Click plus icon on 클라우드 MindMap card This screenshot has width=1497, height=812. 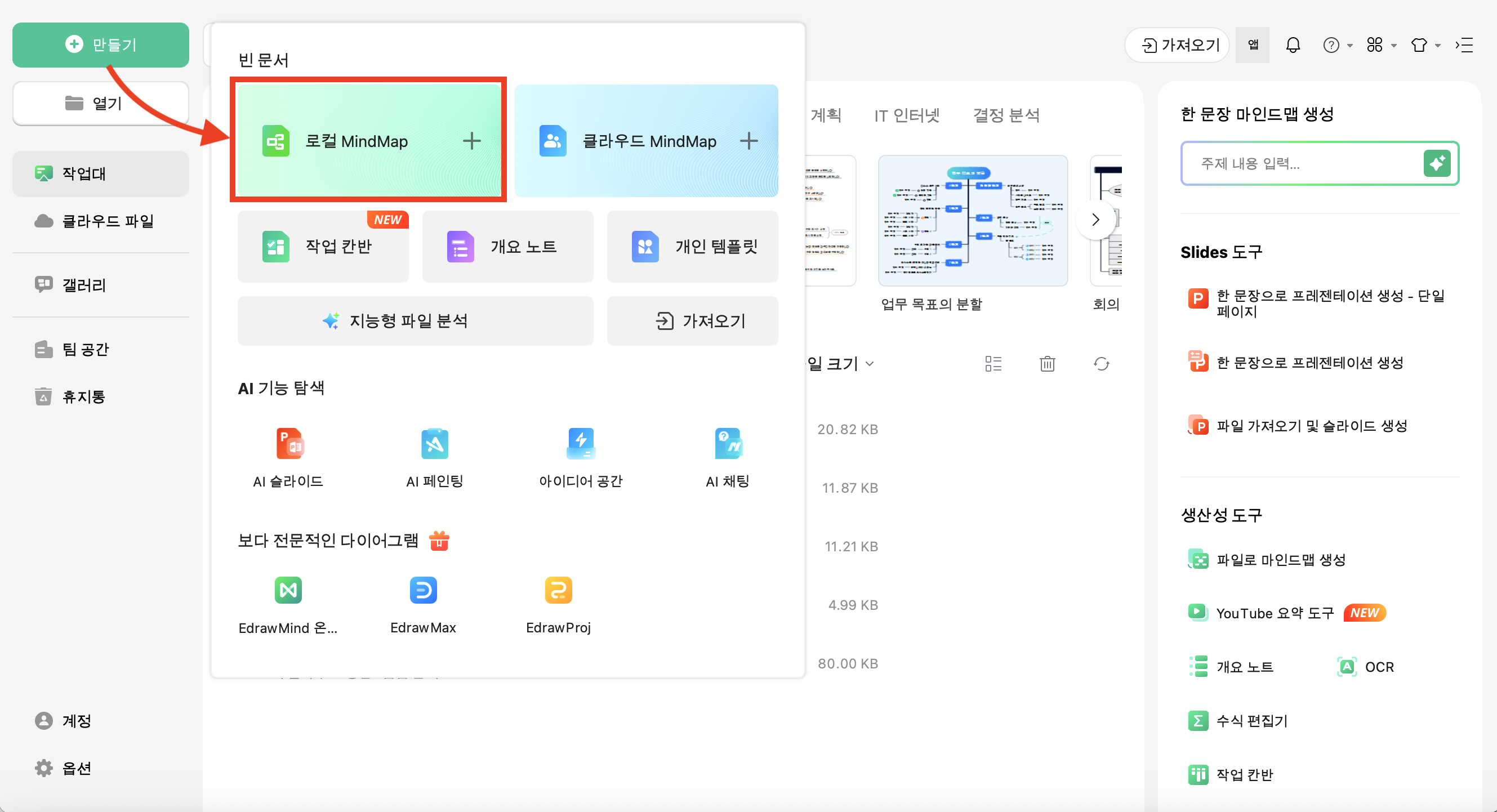coord(749,141)
